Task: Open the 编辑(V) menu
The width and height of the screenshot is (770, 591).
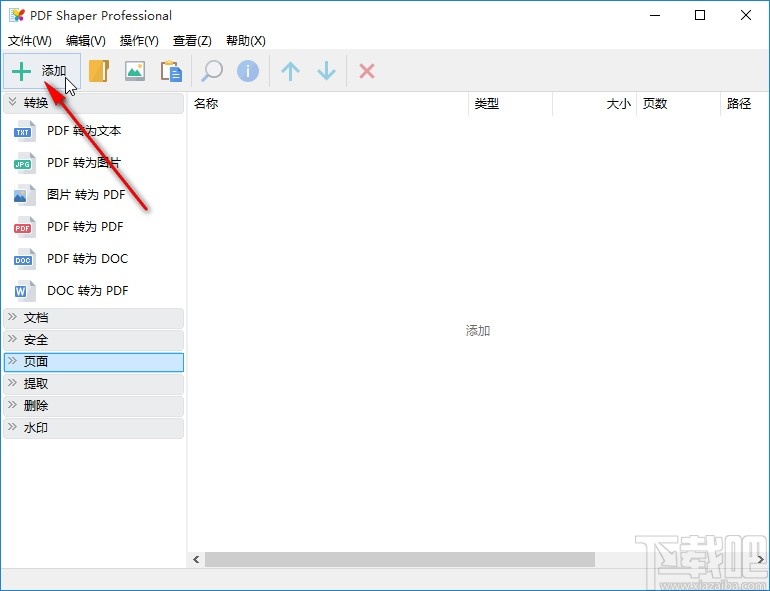Action: pyautogui.click(x=85, y=41)
